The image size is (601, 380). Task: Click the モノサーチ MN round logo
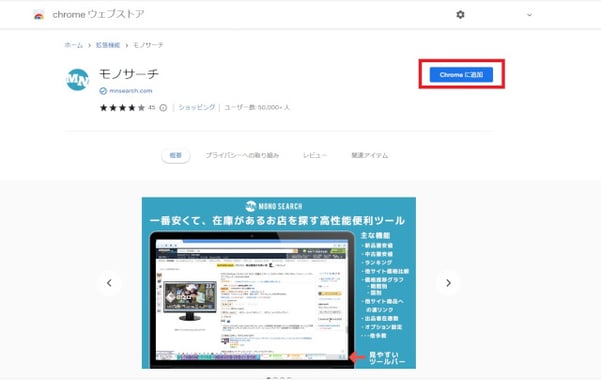coord(77,79)
